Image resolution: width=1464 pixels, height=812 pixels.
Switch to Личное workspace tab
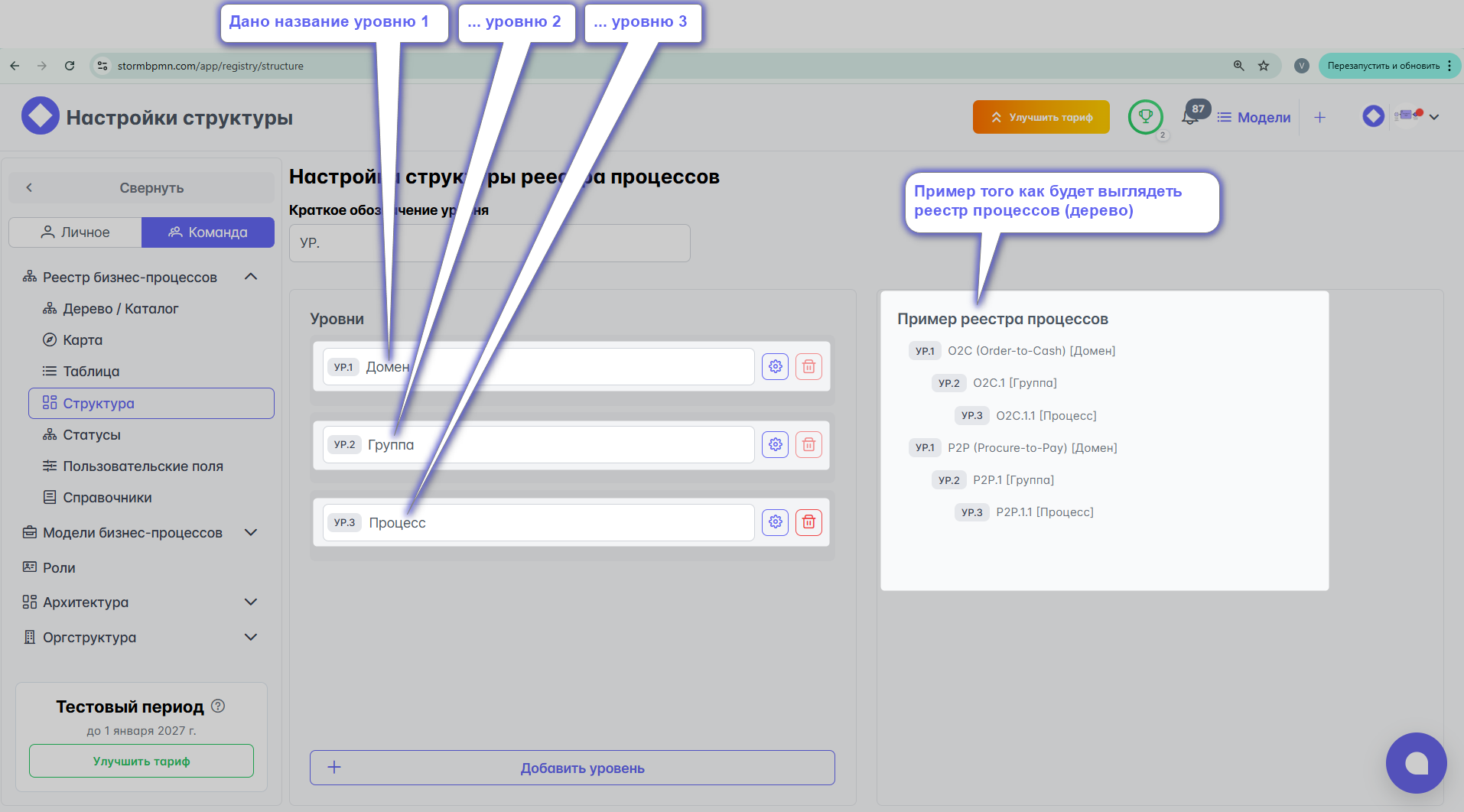(x=75, y=232)
